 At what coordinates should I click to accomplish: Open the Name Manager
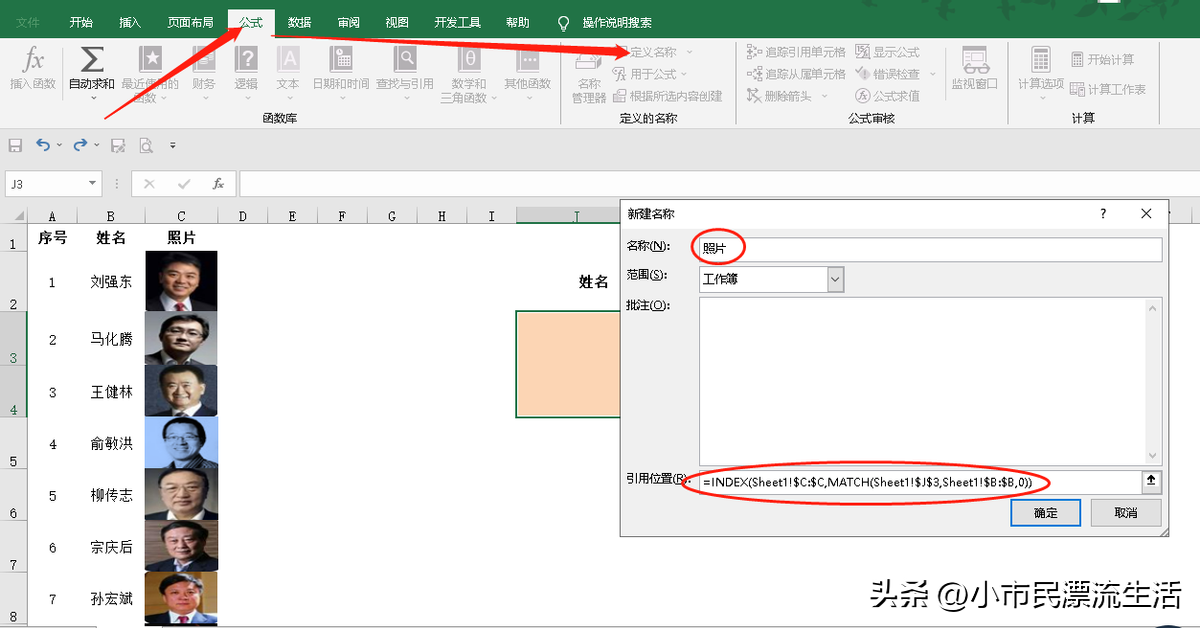click(x=589, y=76)
